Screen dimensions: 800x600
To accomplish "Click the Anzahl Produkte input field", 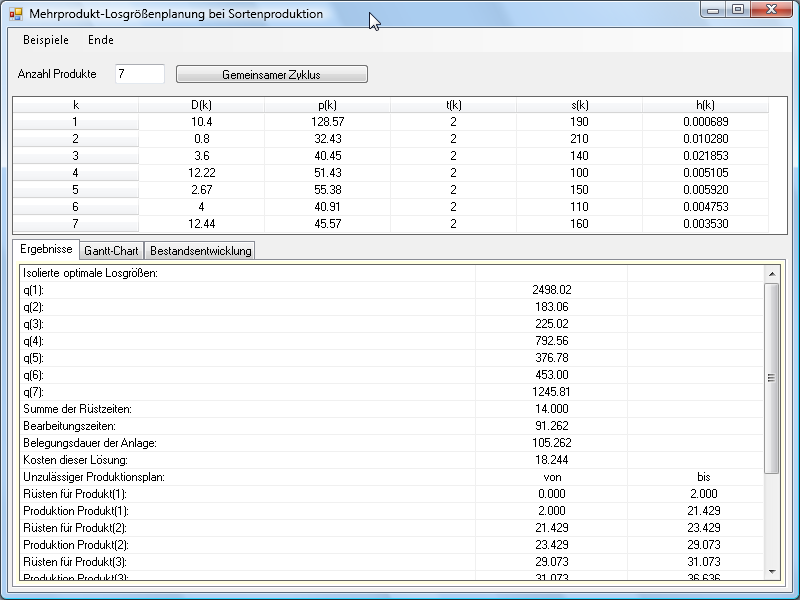I will [139, 74].
